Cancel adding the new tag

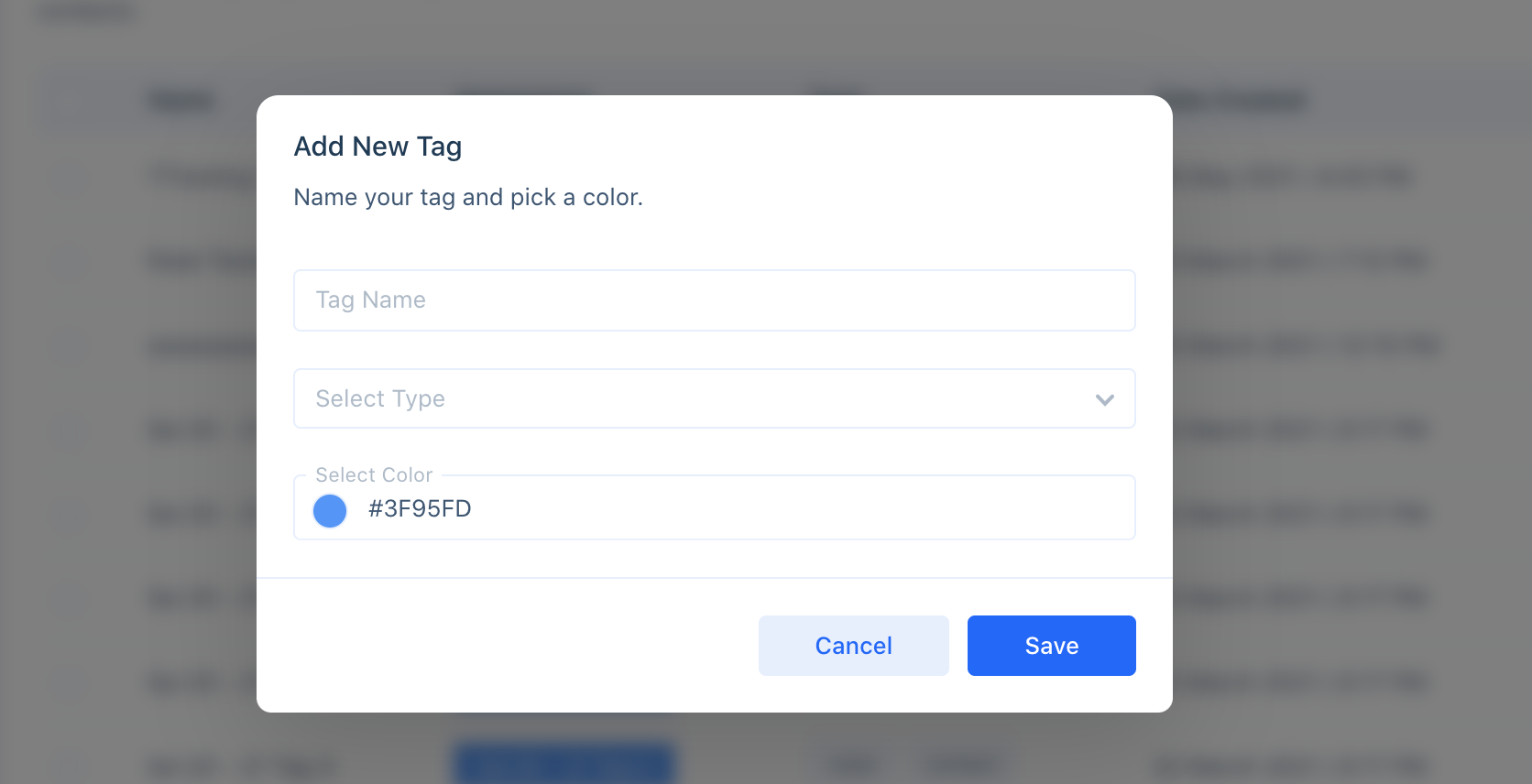pyautogui.click(x=854, y=646)
